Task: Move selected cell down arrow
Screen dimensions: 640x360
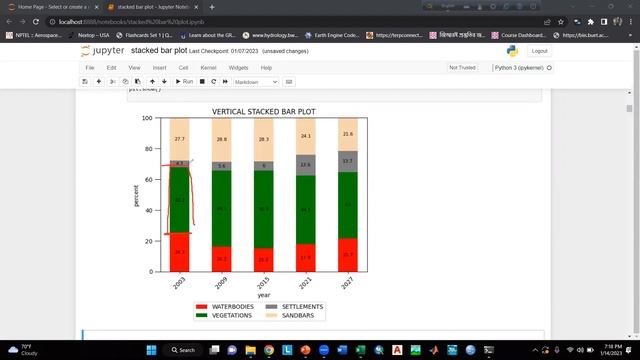Action: tap(164, 82)
